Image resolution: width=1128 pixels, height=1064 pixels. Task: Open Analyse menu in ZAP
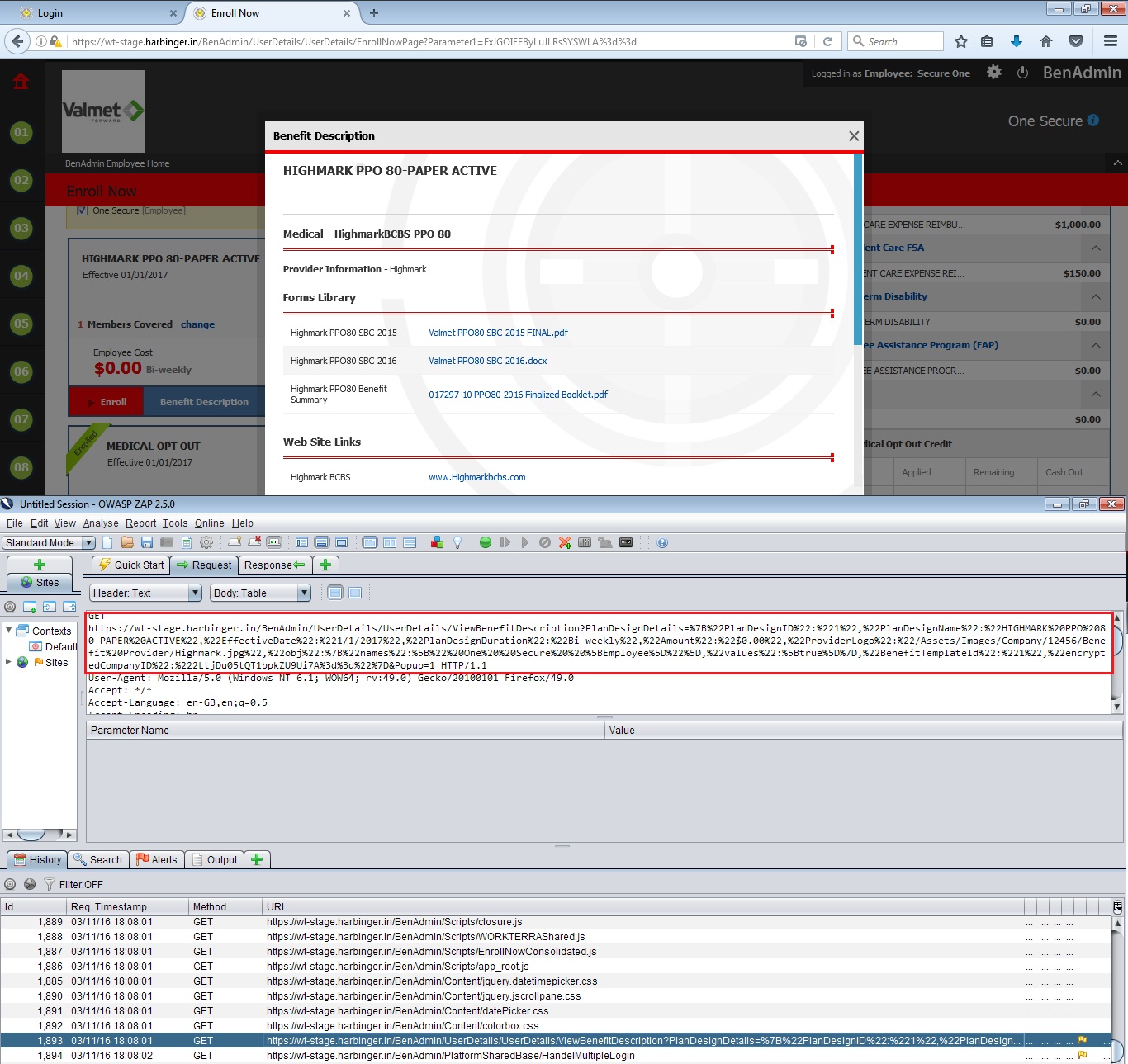(x=101, y=523)
